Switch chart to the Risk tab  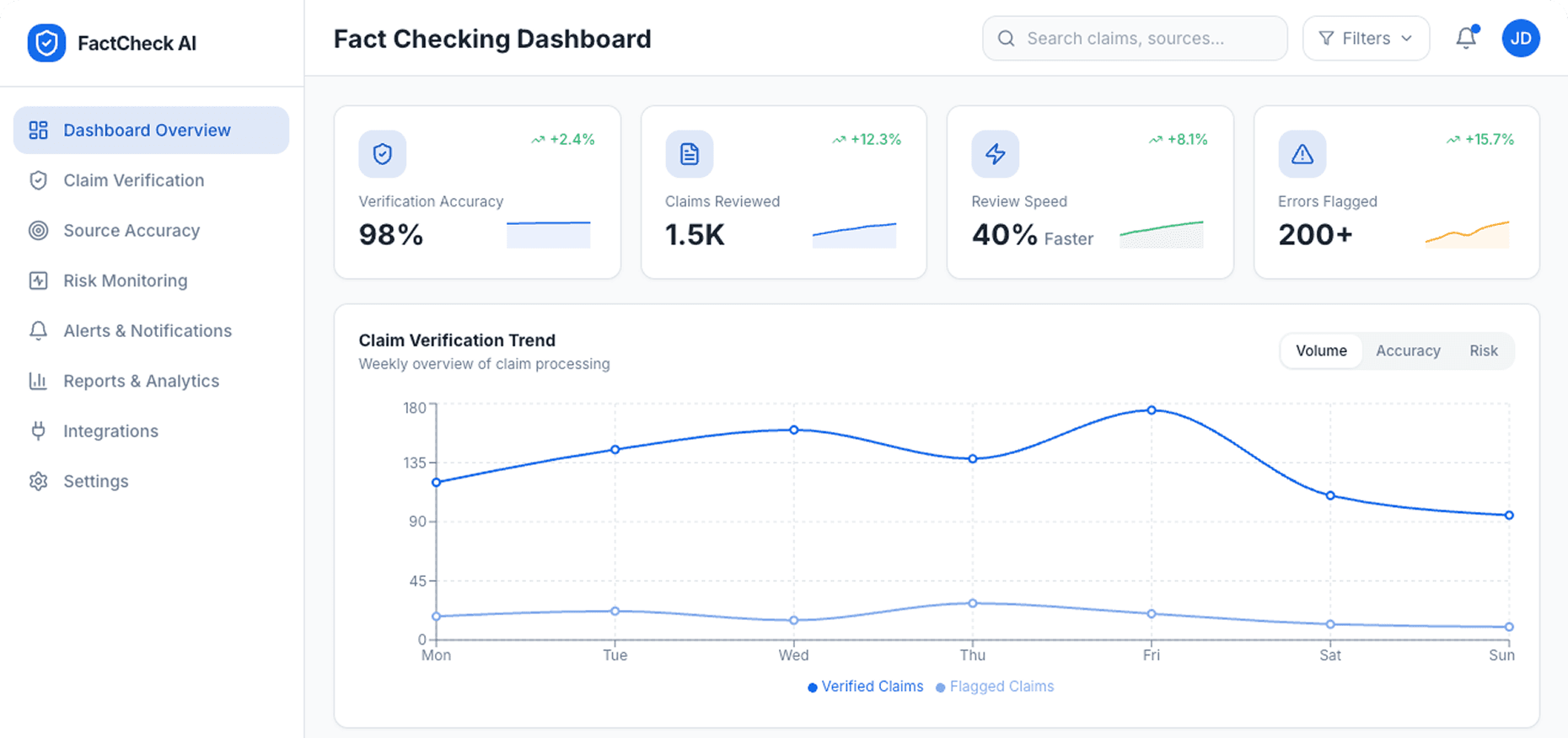point(1484,351)
